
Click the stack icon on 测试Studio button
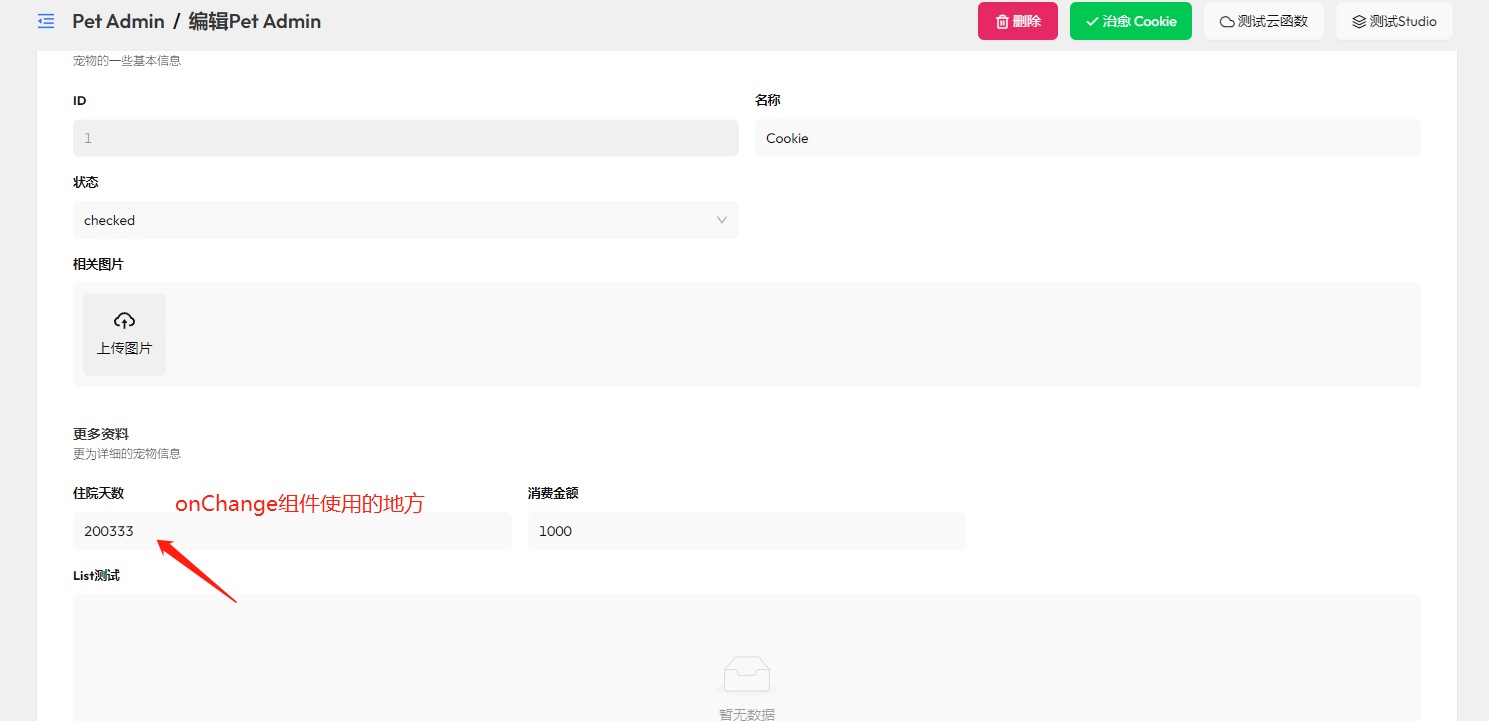tap(1358, 20)
